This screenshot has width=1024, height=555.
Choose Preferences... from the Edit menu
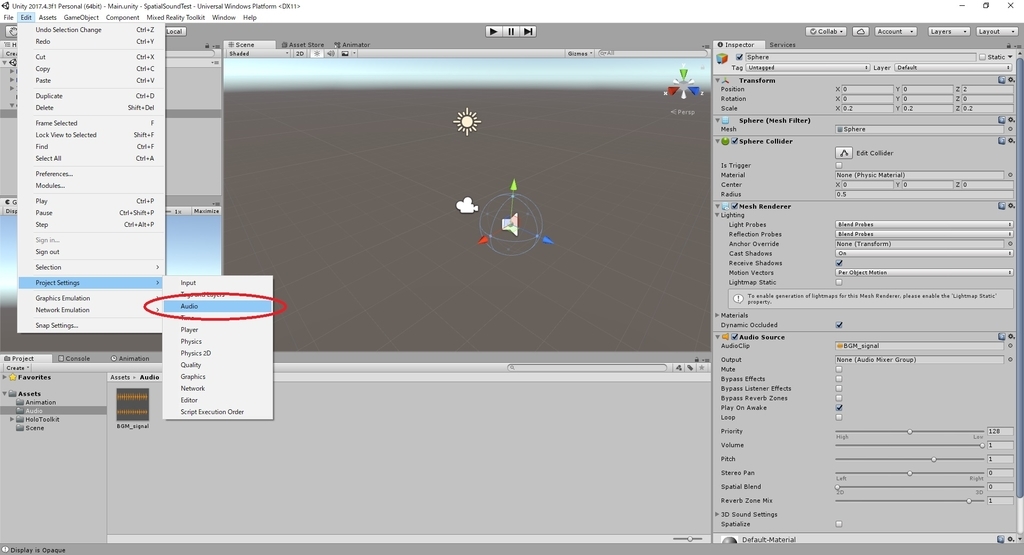(x=91, y=174)
